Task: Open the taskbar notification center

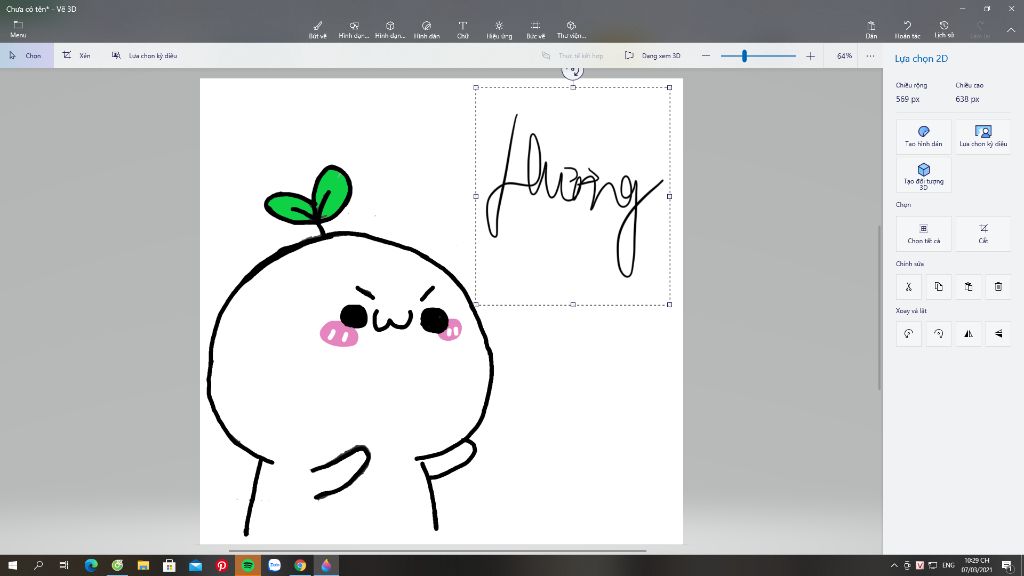Action: pos(1008,566)
